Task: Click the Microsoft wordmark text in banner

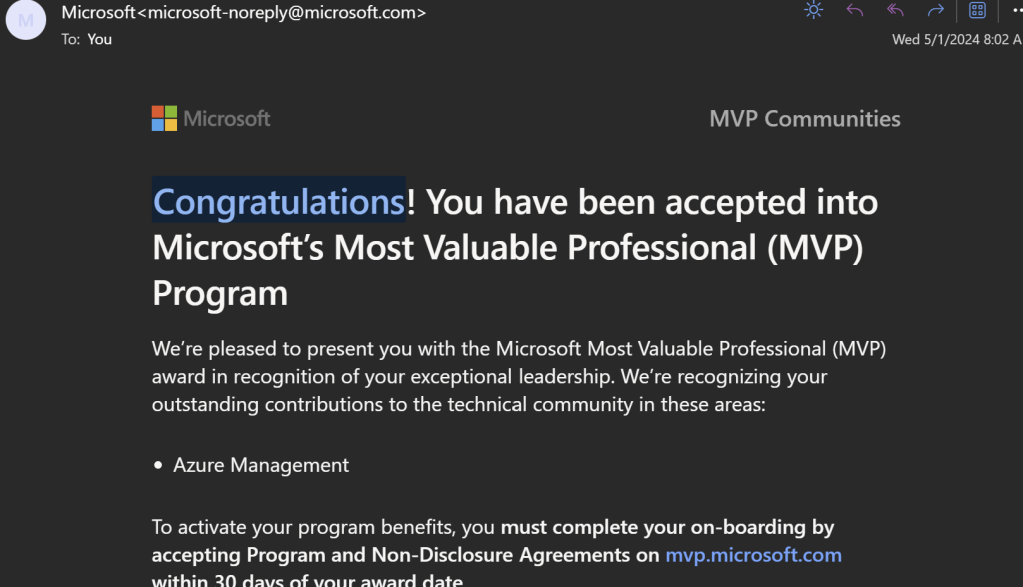Action: pos(227,119)
